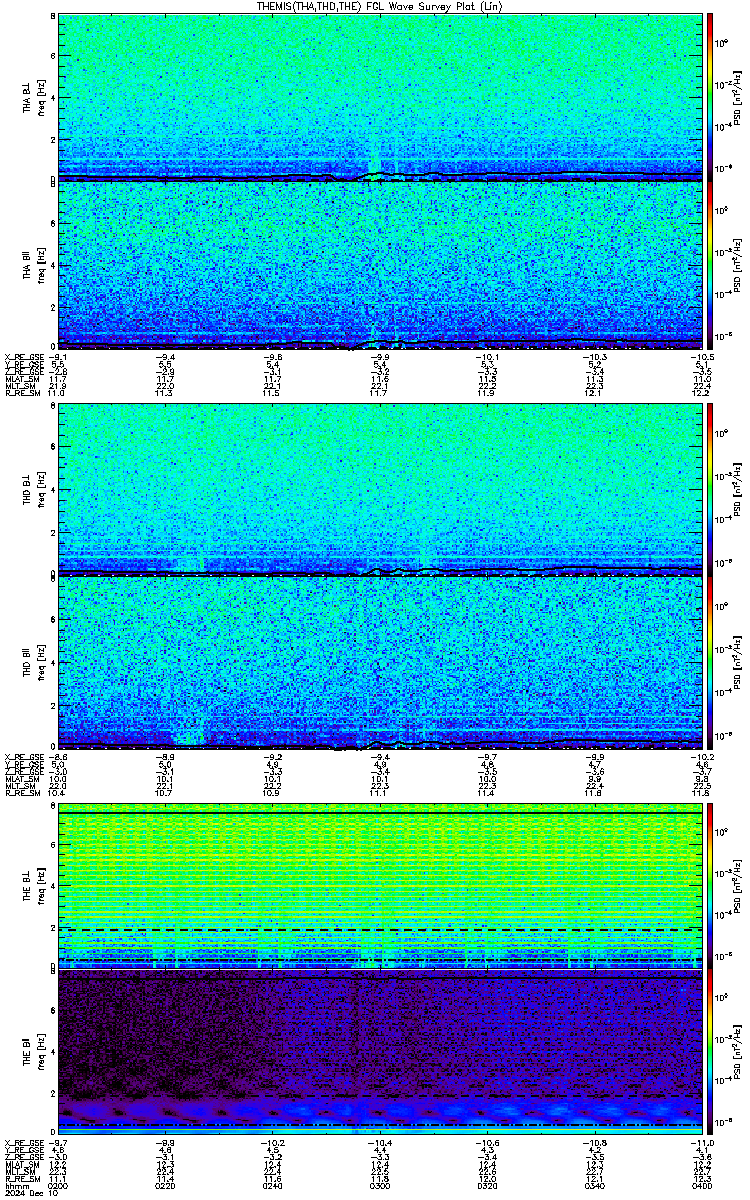Click the -9.1 X_RE_GSE value under THA
Image resolution: width=750 pixels, height=1200 pixels.
tap(58, 357)
